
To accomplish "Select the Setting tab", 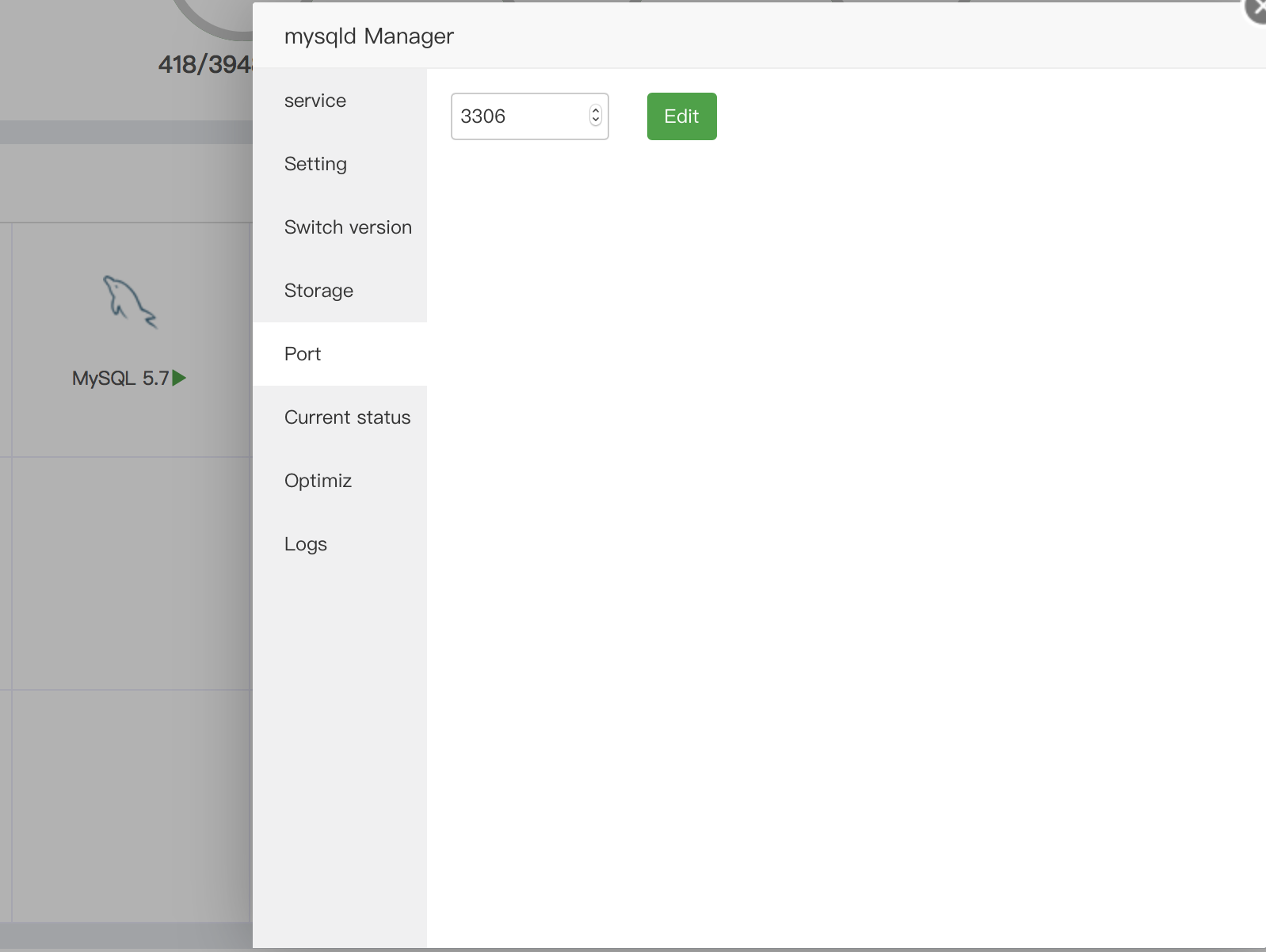I will pyautogui.click(x=339, y=164).
